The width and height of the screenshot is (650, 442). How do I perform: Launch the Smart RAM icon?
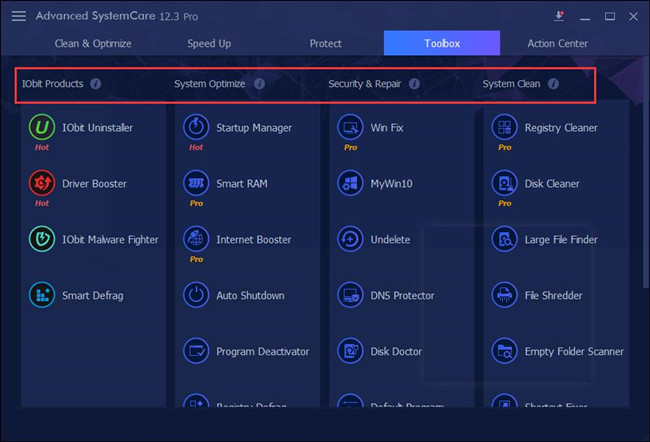pos(196,183)
